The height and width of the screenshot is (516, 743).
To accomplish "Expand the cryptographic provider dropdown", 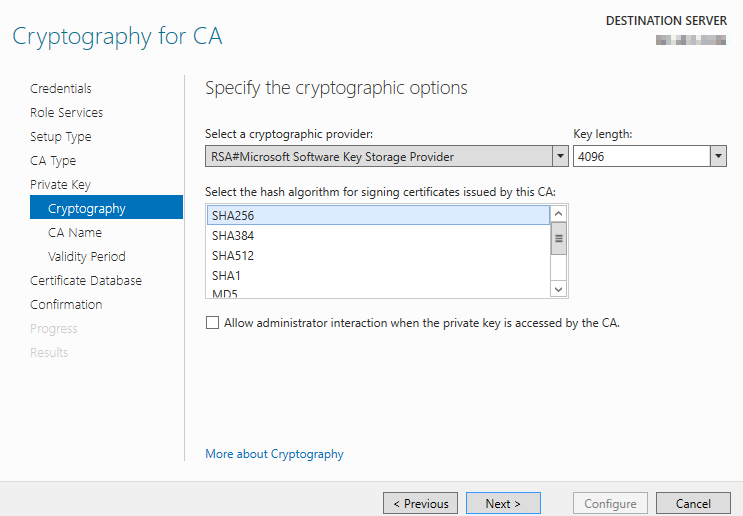I will (560, 156).
